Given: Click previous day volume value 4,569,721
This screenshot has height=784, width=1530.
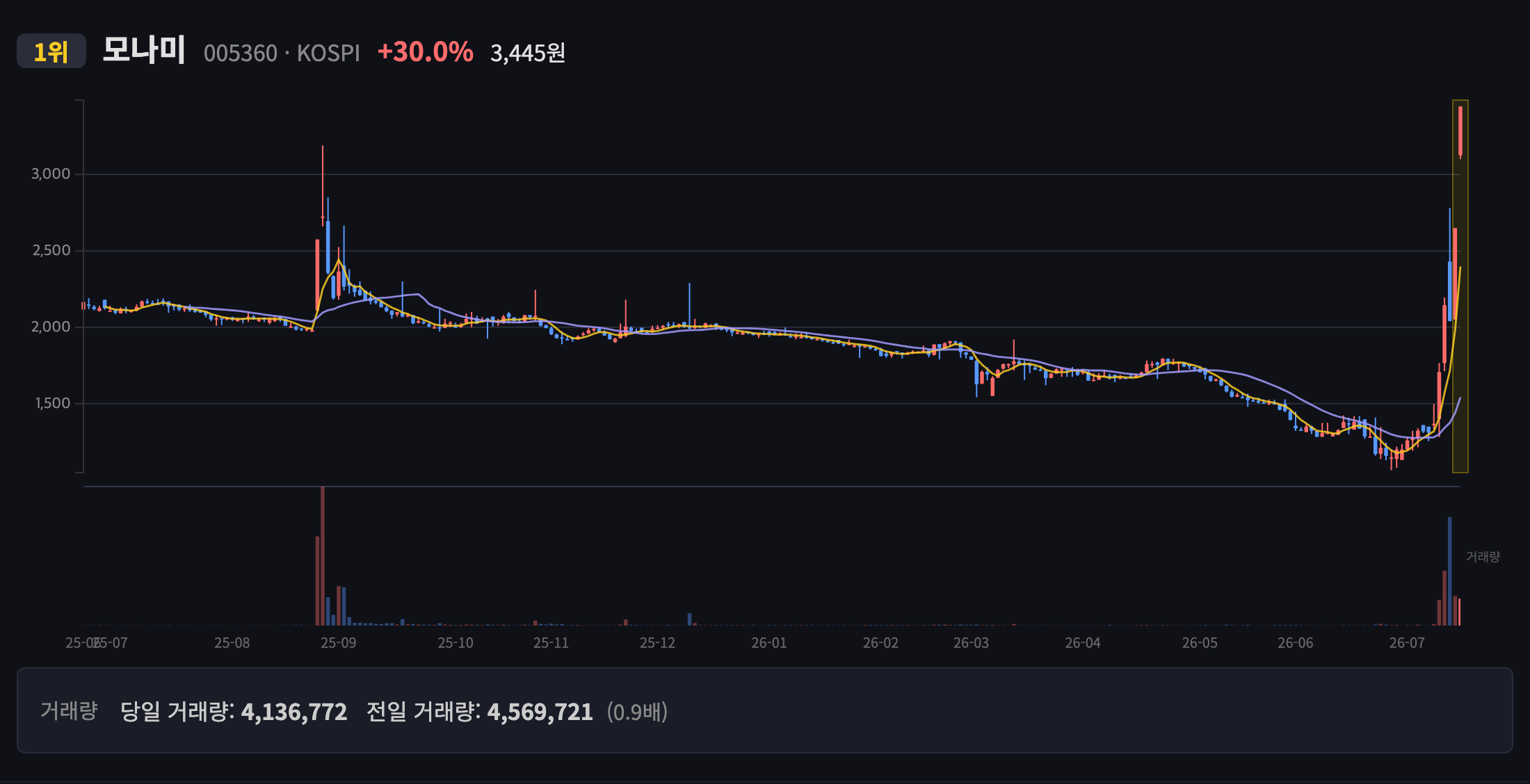Looking at the screenshot, I should (x=540, y=712).
